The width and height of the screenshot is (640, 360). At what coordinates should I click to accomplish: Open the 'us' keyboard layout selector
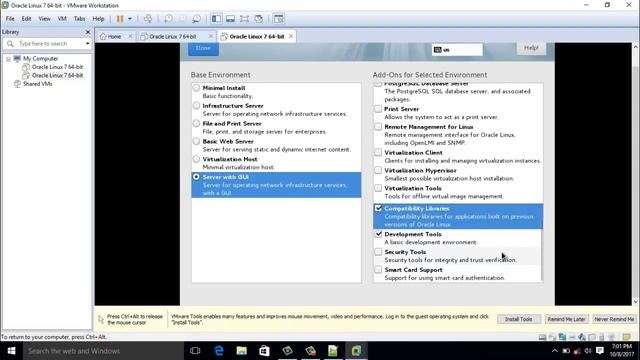(x=457, y=49)
